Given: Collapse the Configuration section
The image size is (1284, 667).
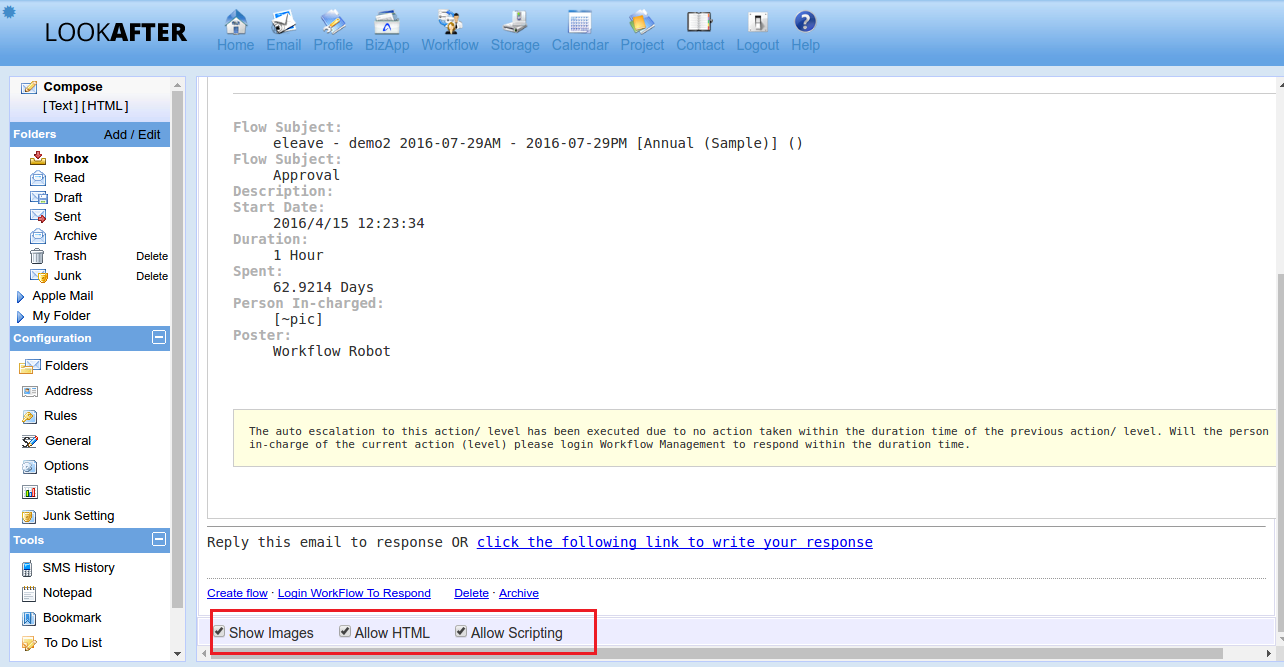Looking at the screenshot, I should (x=158, y=338).
